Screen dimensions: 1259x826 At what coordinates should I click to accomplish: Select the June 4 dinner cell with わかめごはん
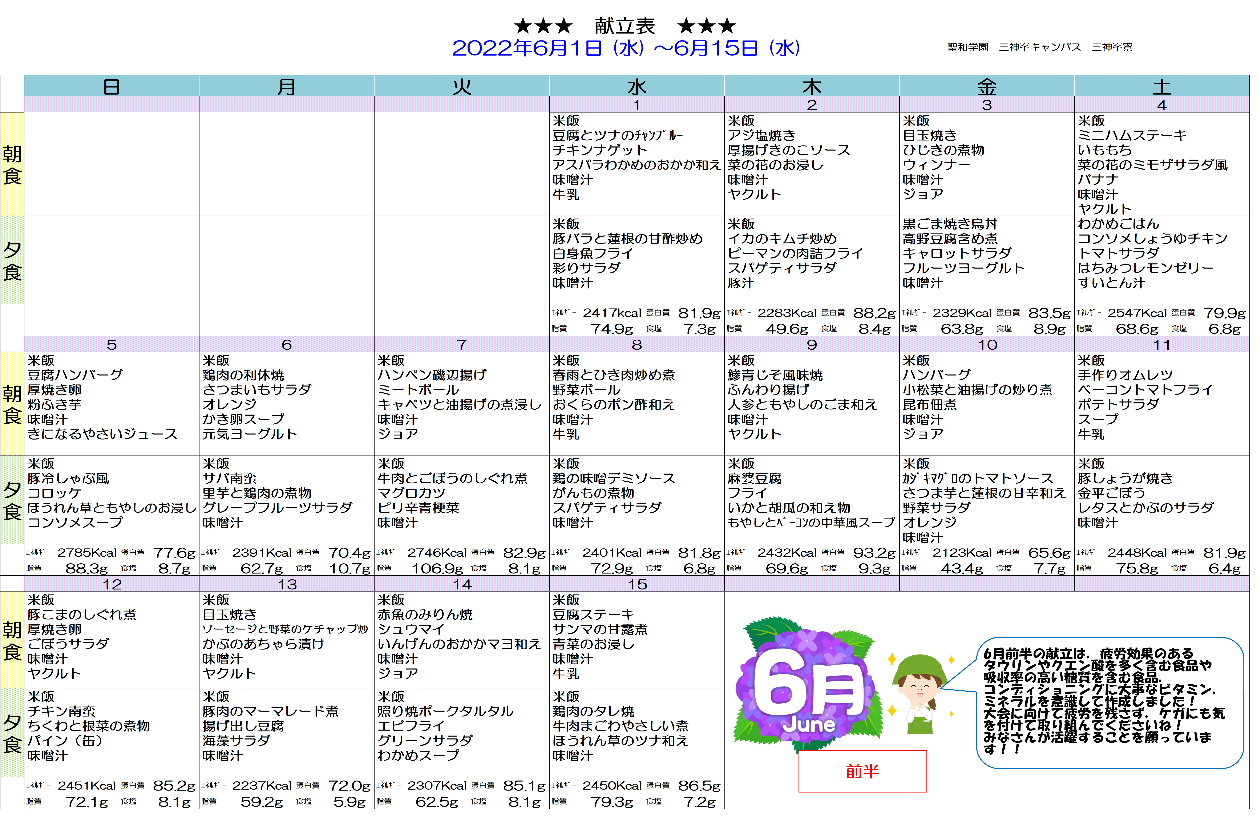1161,254
